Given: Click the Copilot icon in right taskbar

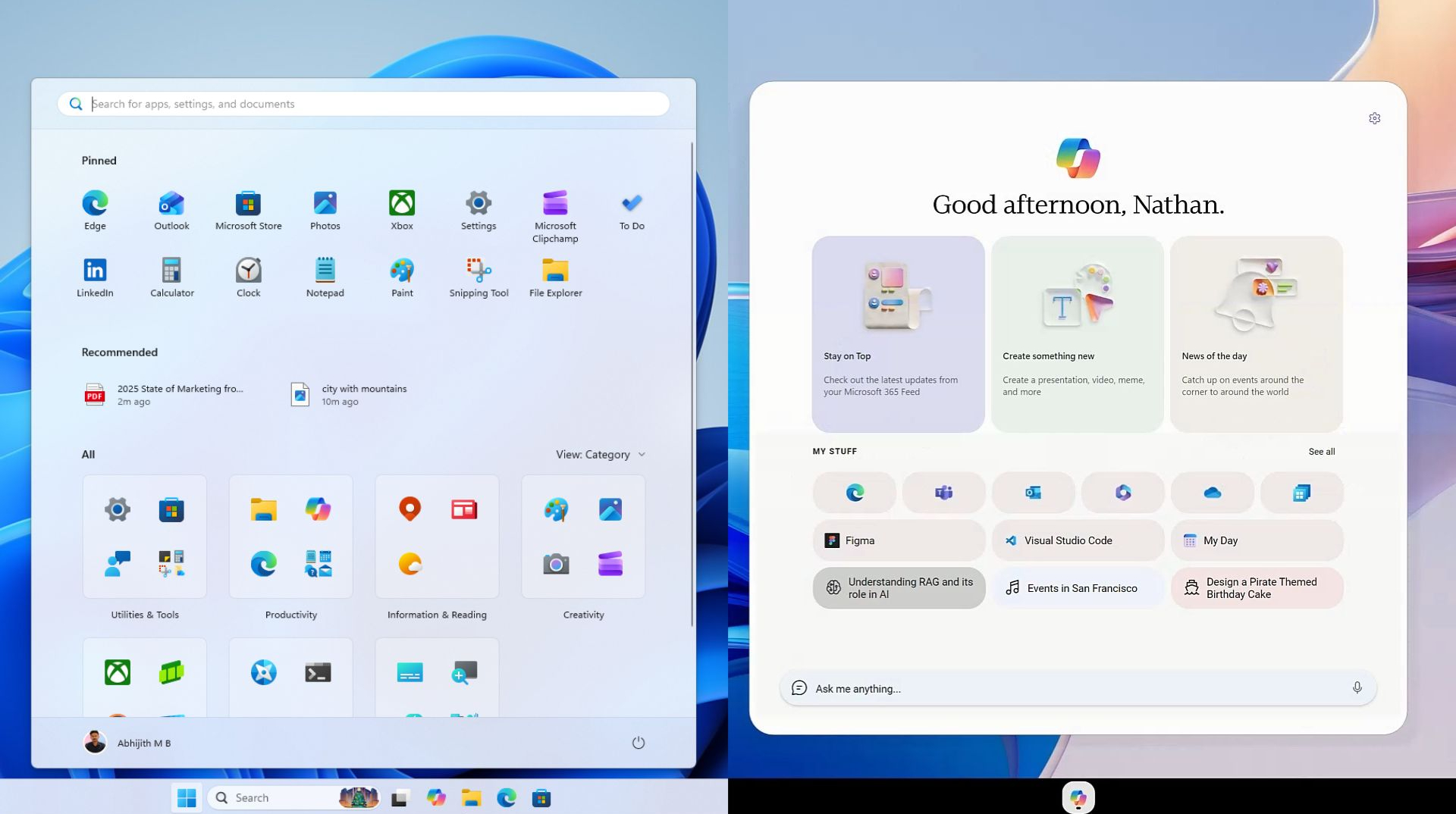Looking at the screenshot, I should 1078,797.
